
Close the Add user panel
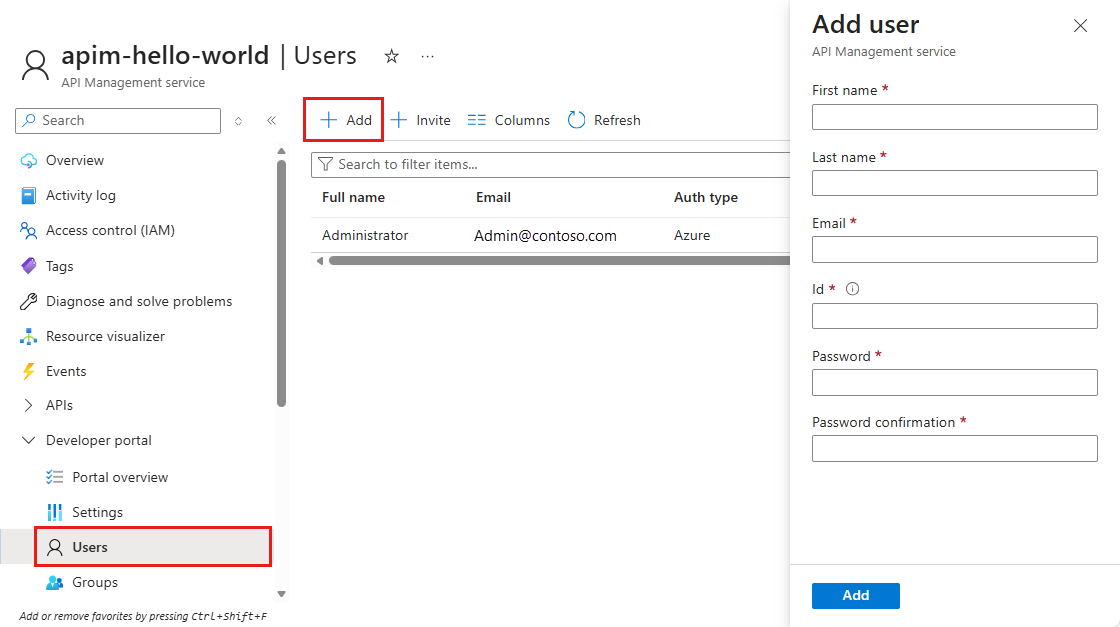(1080, 26)
